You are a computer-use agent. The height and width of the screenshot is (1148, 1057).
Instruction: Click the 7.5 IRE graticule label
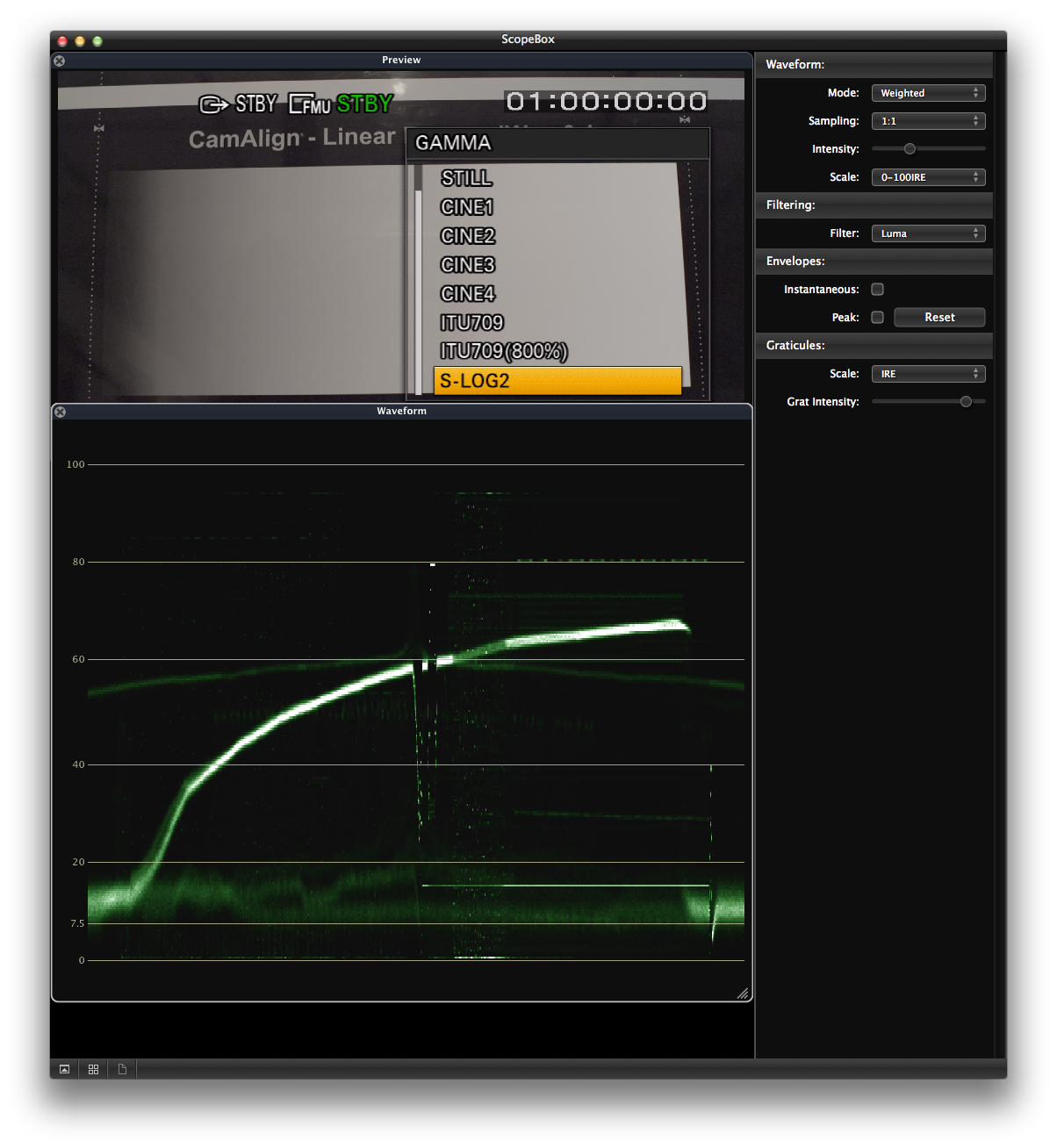(77, 923)
